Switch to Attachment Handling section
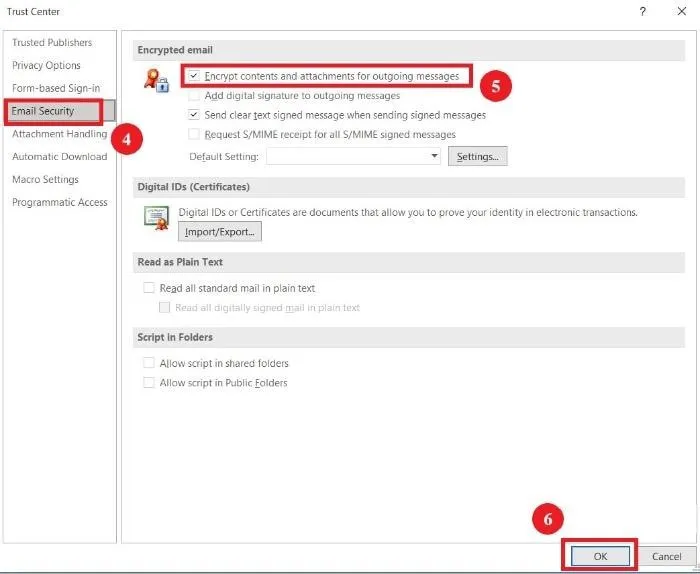The width and height of the screenshot is (700, 574). [59, 134]
